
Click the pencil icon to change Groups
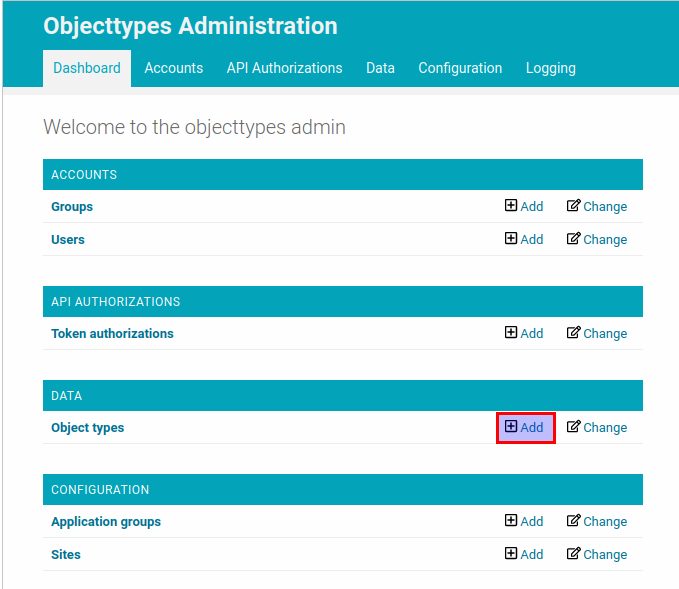[573, 205]
